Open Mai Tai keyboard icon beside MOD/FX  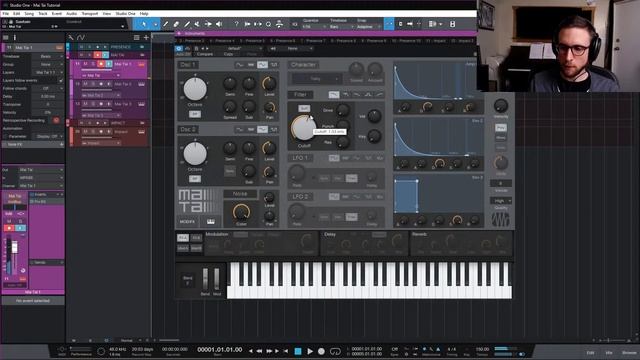pyautogui.click(x=211, y=222)
